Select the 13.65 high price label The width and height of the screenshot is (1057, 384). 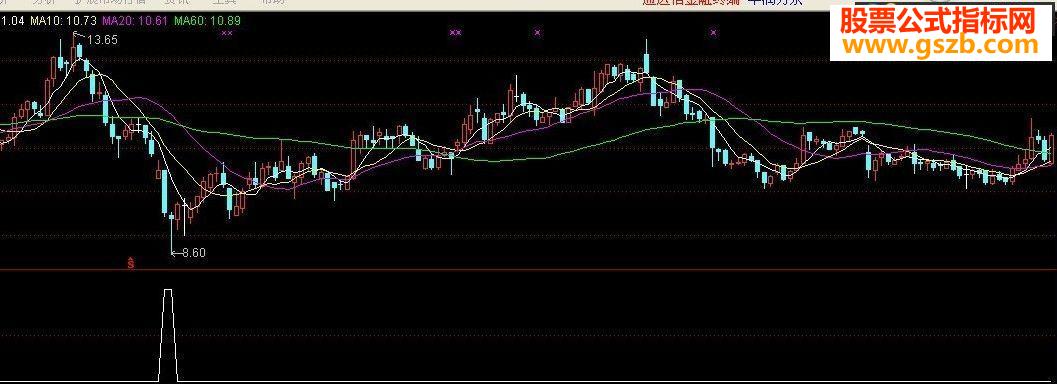point(102,40)
